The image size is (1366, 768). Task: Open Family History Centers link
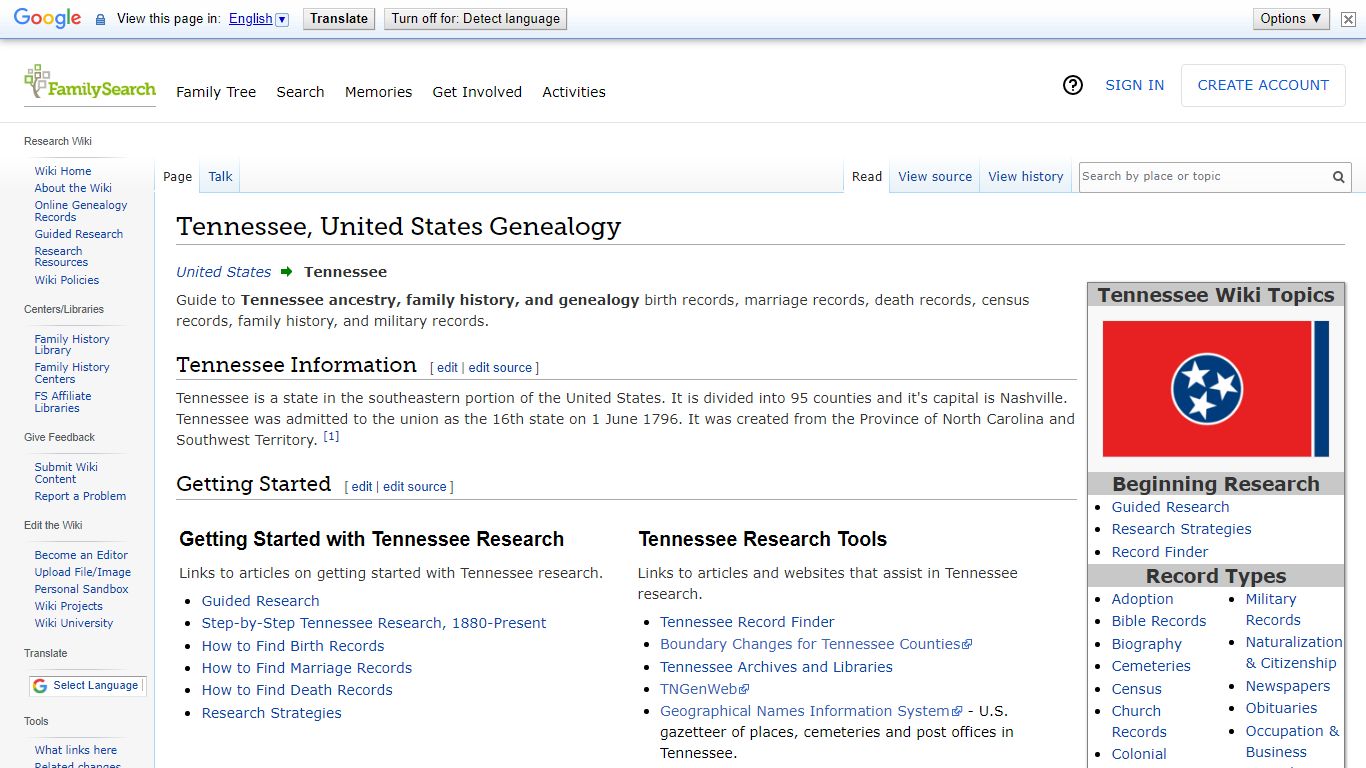coord(72,373)
